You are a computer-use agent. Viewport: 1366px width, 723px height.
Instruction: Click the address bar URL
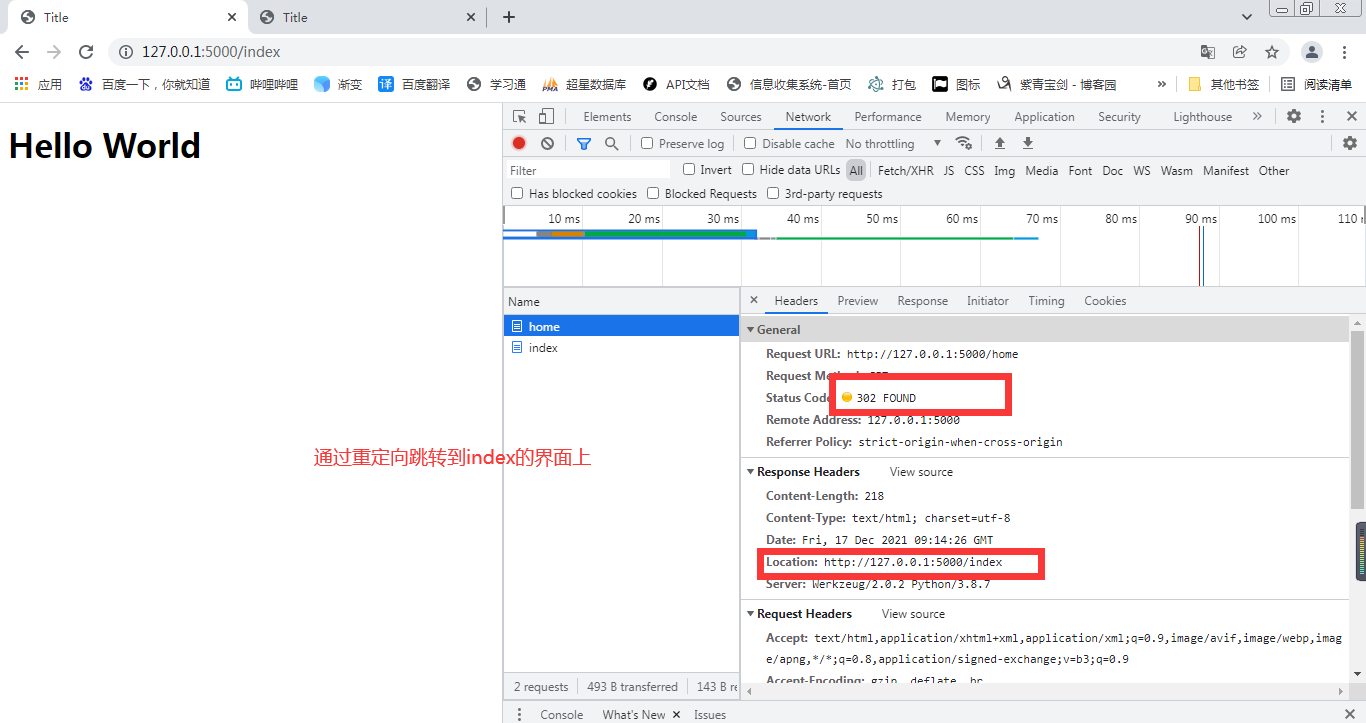(x=211, y=52)
